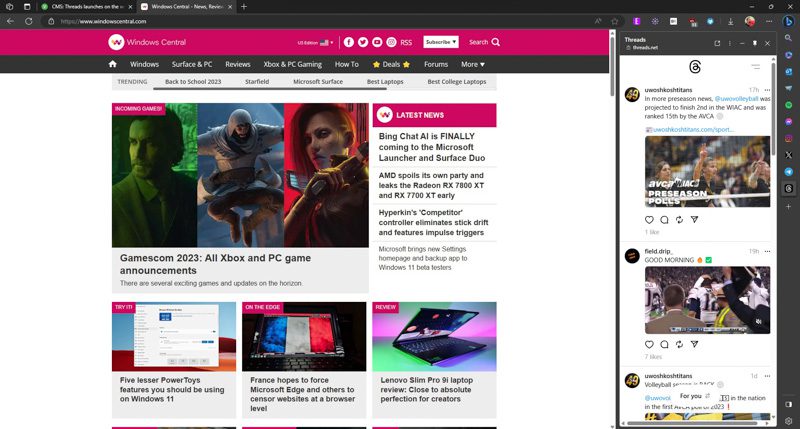Open Messenger in Edge sidebar
The image size is (800, 429).
pos(789,122)
